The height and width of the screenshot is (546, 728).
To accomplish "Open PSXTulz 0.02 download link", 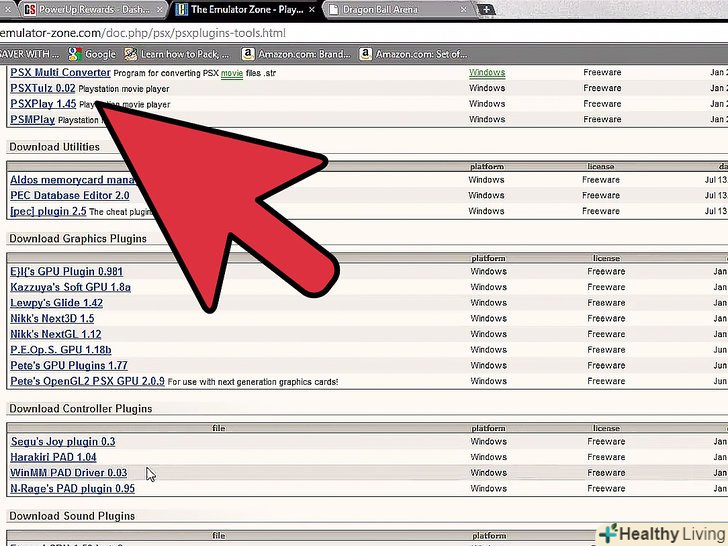I will [43, 88].
